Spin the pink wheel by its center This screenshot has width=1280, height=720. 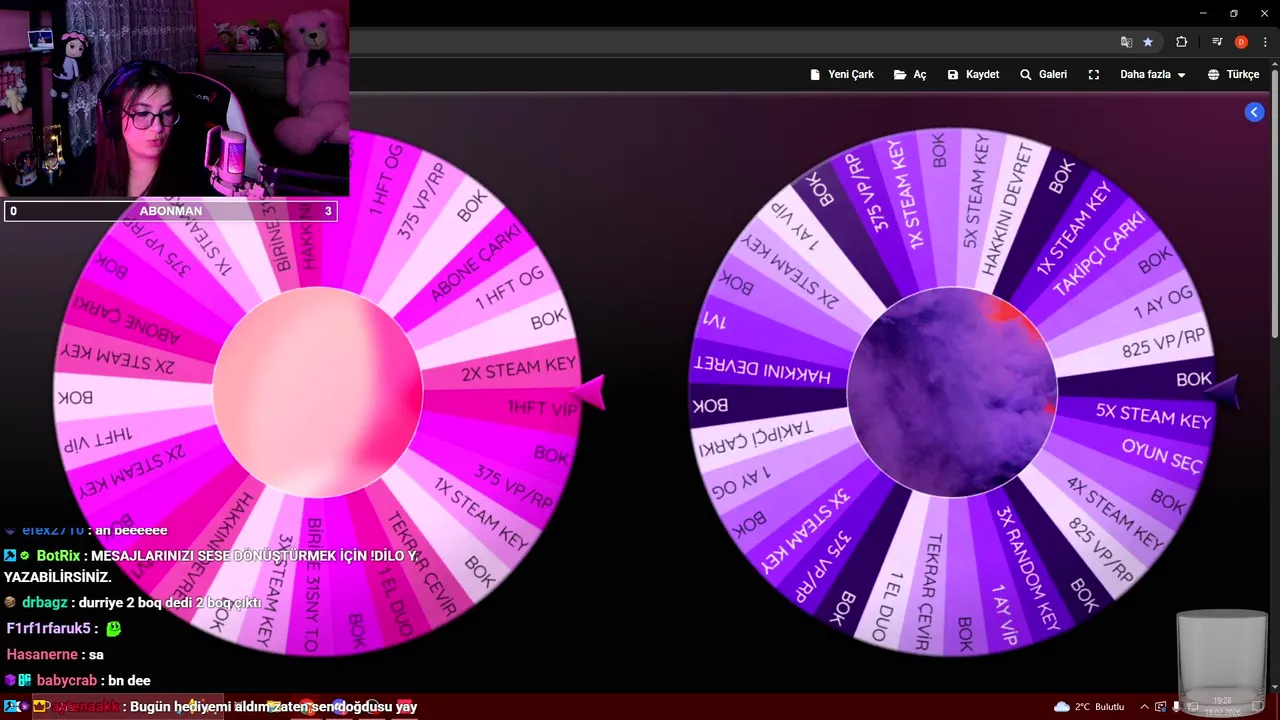(x=318, y=392)
